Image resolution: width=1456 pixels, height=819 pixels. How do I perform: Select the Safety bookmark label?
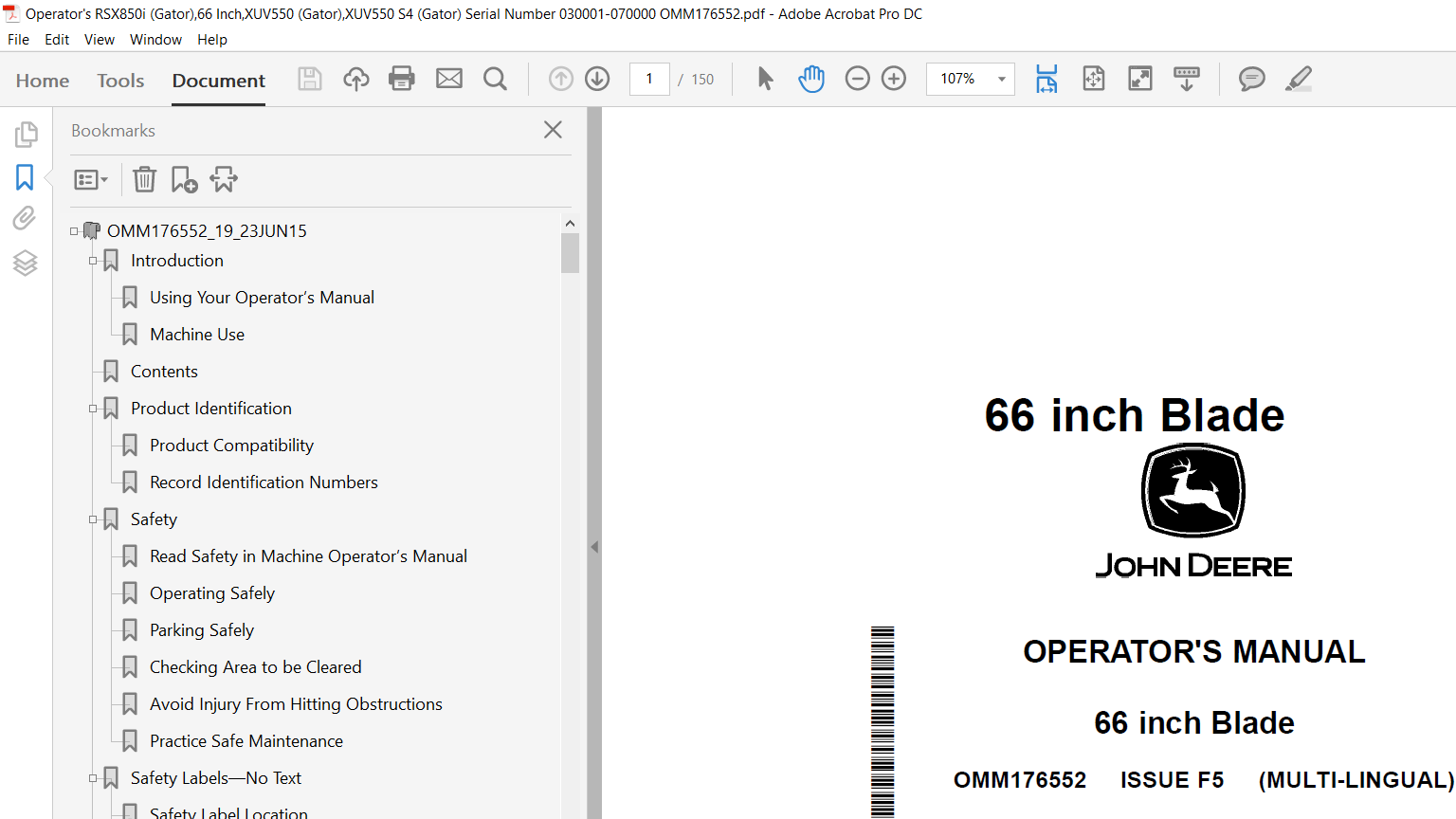(x=154, y=519)
